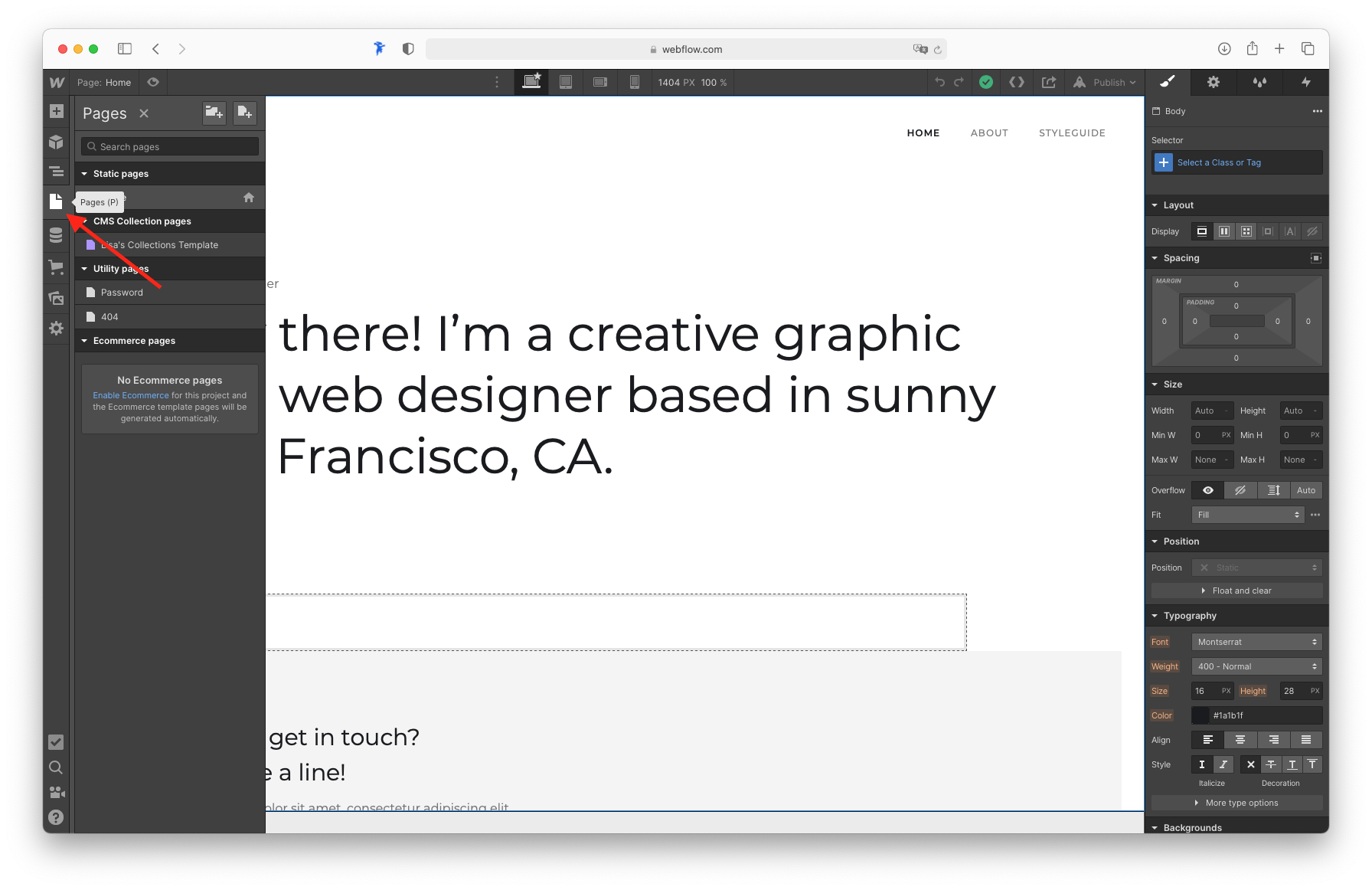The width and height of the screenshot is (1372, 890).
Task: Click the Search pages input field
Action: [x=168, y=146]
